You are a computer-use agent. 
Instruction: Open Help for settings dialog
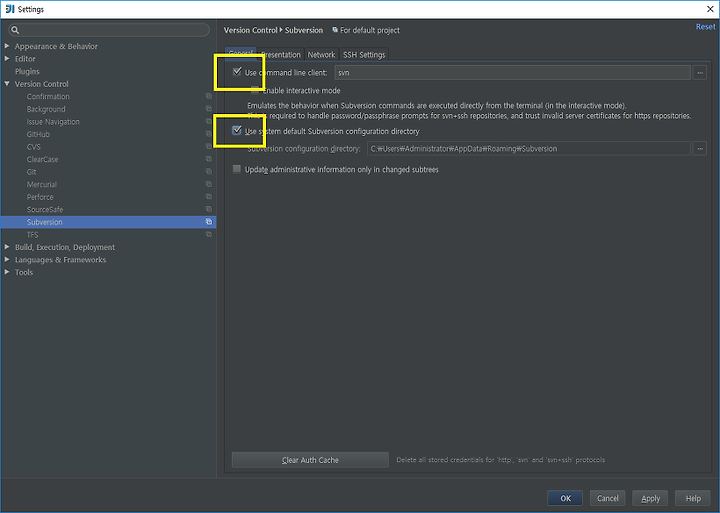693,498
